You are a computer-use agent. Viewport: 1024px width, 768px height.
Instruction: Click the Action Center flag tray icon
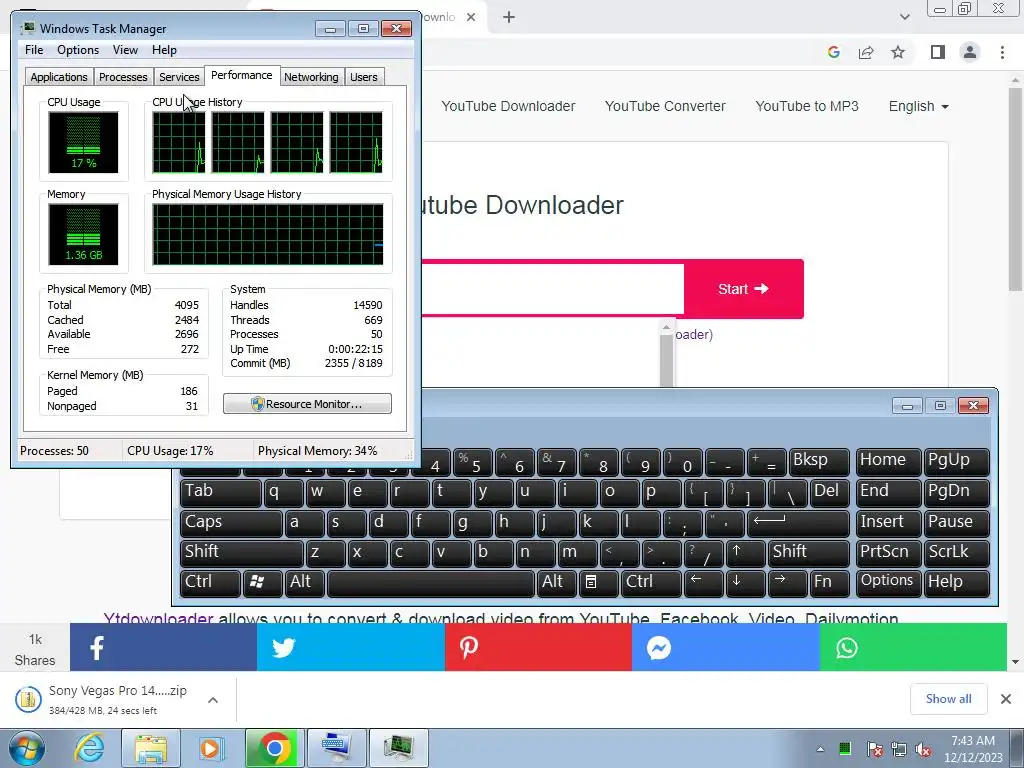874,749
